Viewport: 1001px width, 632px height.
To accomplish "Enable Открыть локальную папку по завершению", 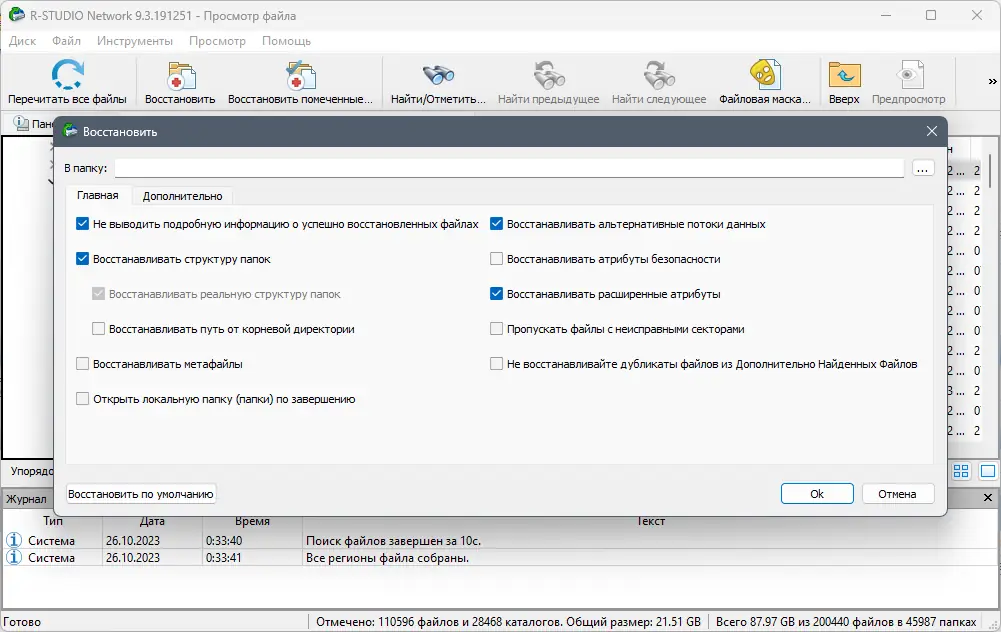I will point(82,399).
